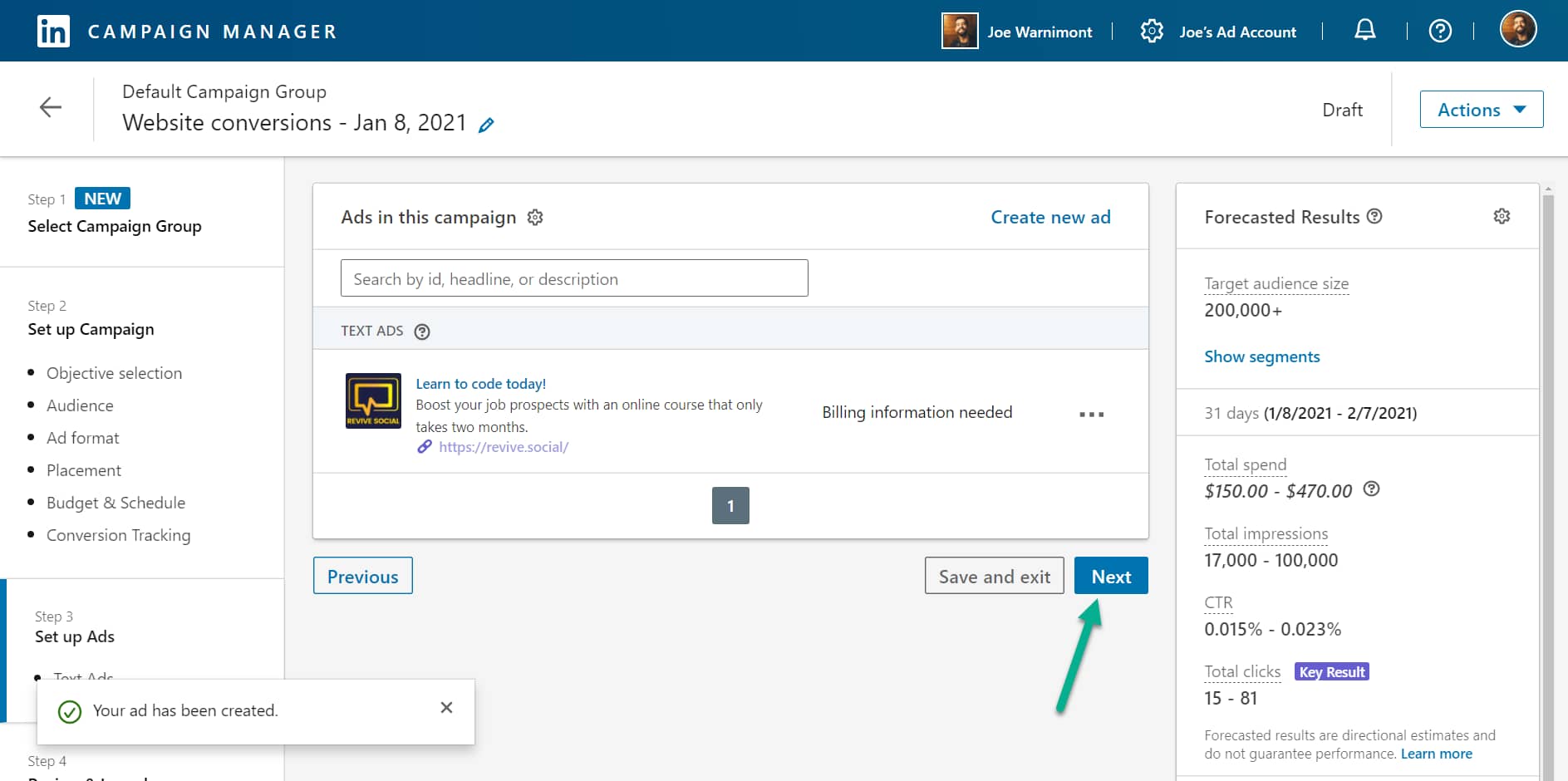Dismiss the 'Your ad has been created' notification
The image size is (1568, 781).
tap(446, 707)
